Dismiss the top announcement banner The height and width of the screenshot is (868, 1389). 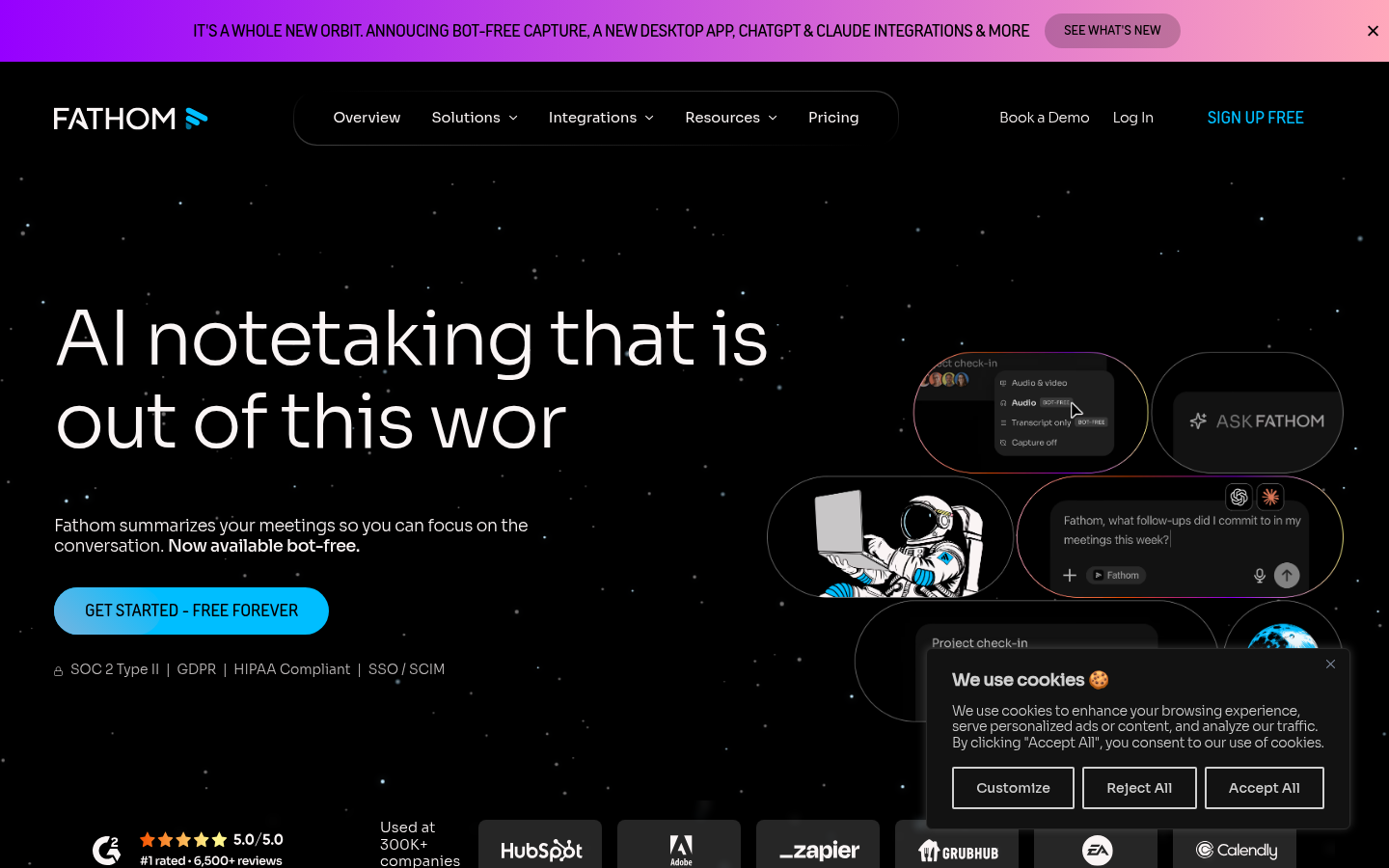(x=1373, y=31)
